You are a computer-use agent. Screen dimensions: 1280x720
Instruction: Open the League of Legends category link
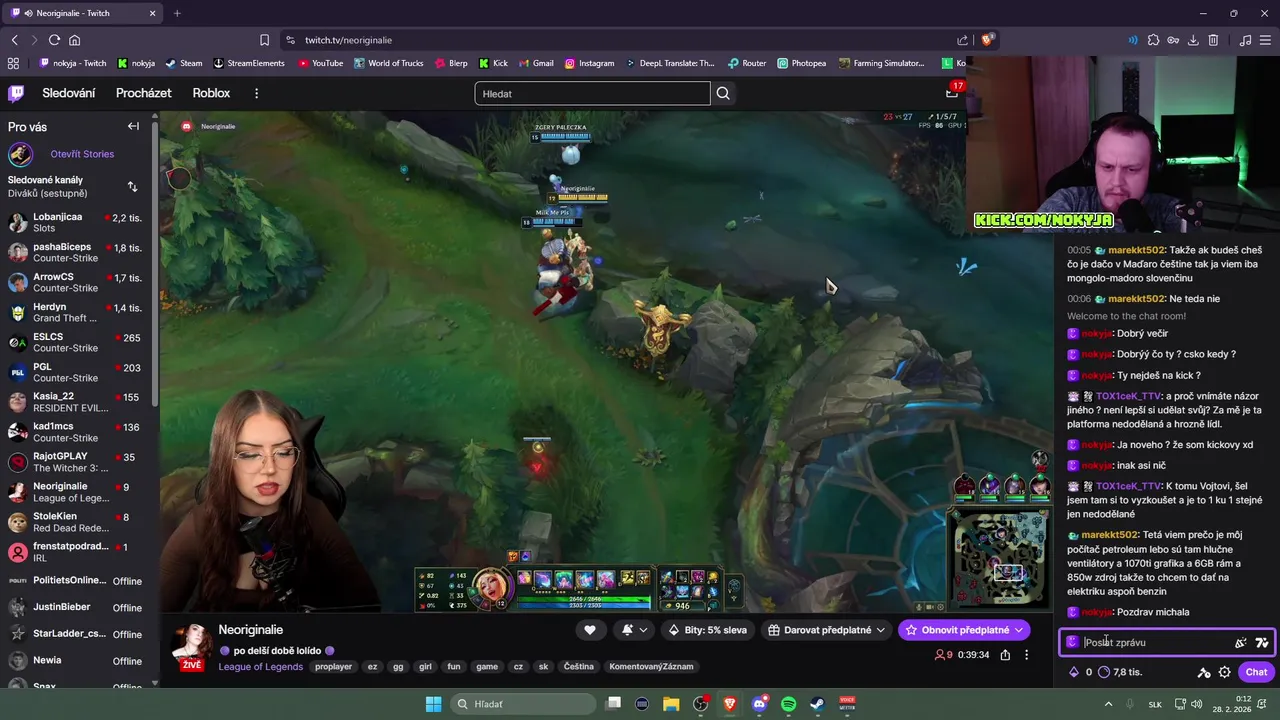tap(261, 667)
